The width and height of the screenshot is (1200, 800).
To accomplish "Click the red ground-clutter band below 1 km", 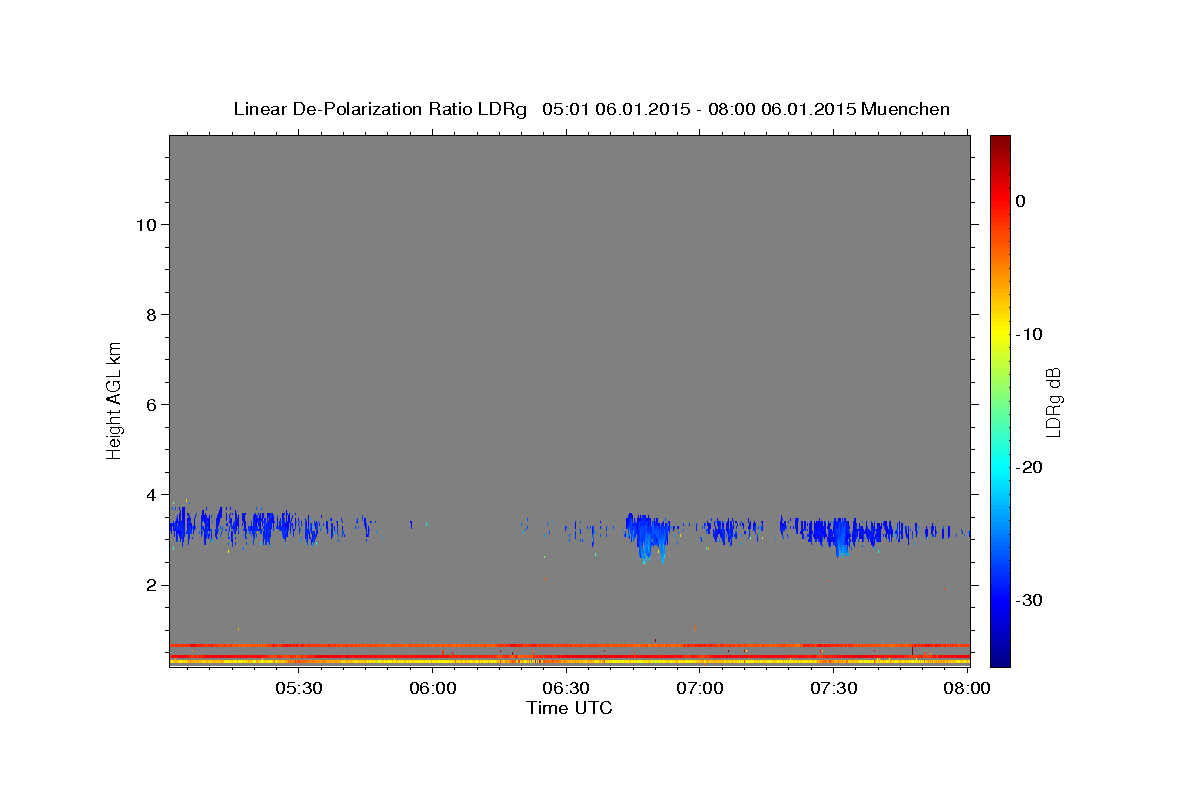I will point(569,645).
